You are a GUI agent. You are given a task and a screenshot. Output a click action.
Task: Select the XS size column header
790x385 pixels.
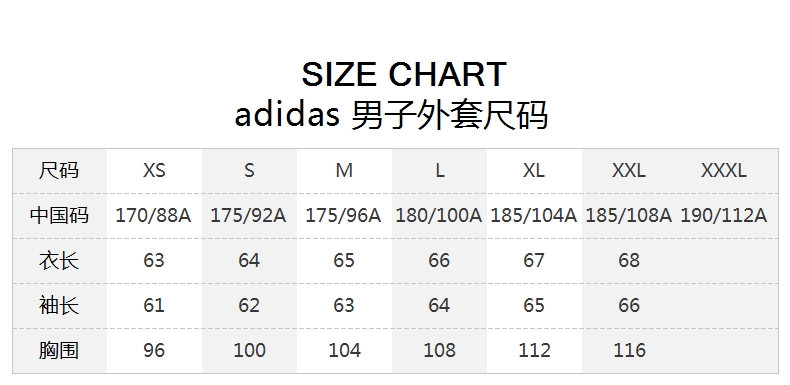coord(154,171)
